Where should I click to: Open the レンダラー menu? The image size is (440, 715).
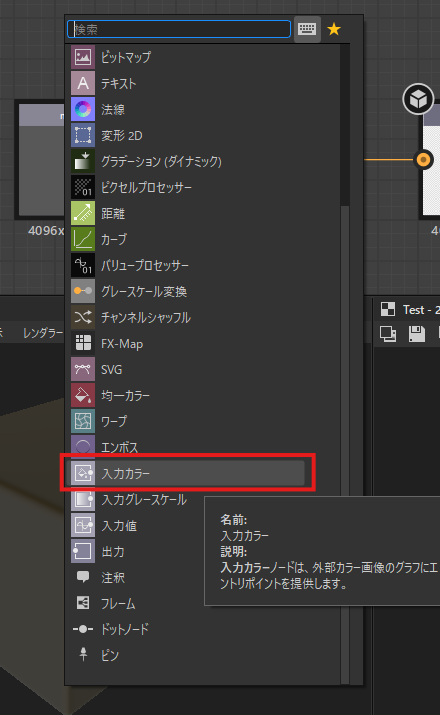pos(43,333)
